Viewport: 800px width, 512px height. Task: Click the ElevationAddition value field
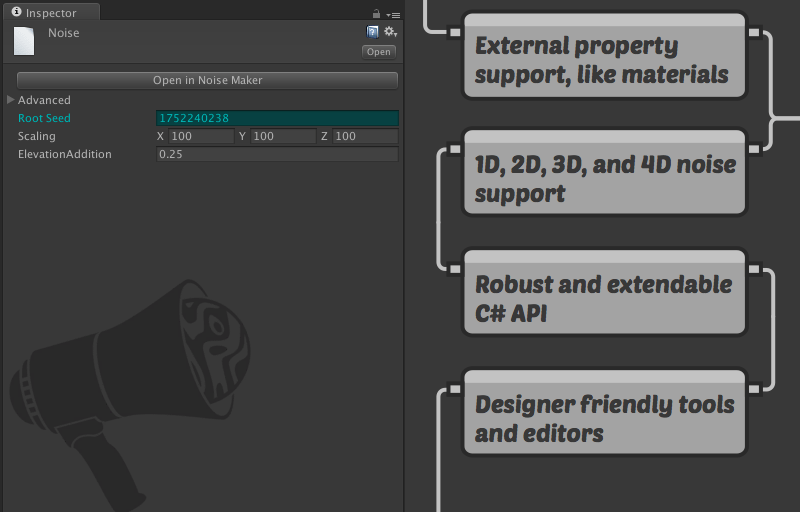[x=277, y=154]
